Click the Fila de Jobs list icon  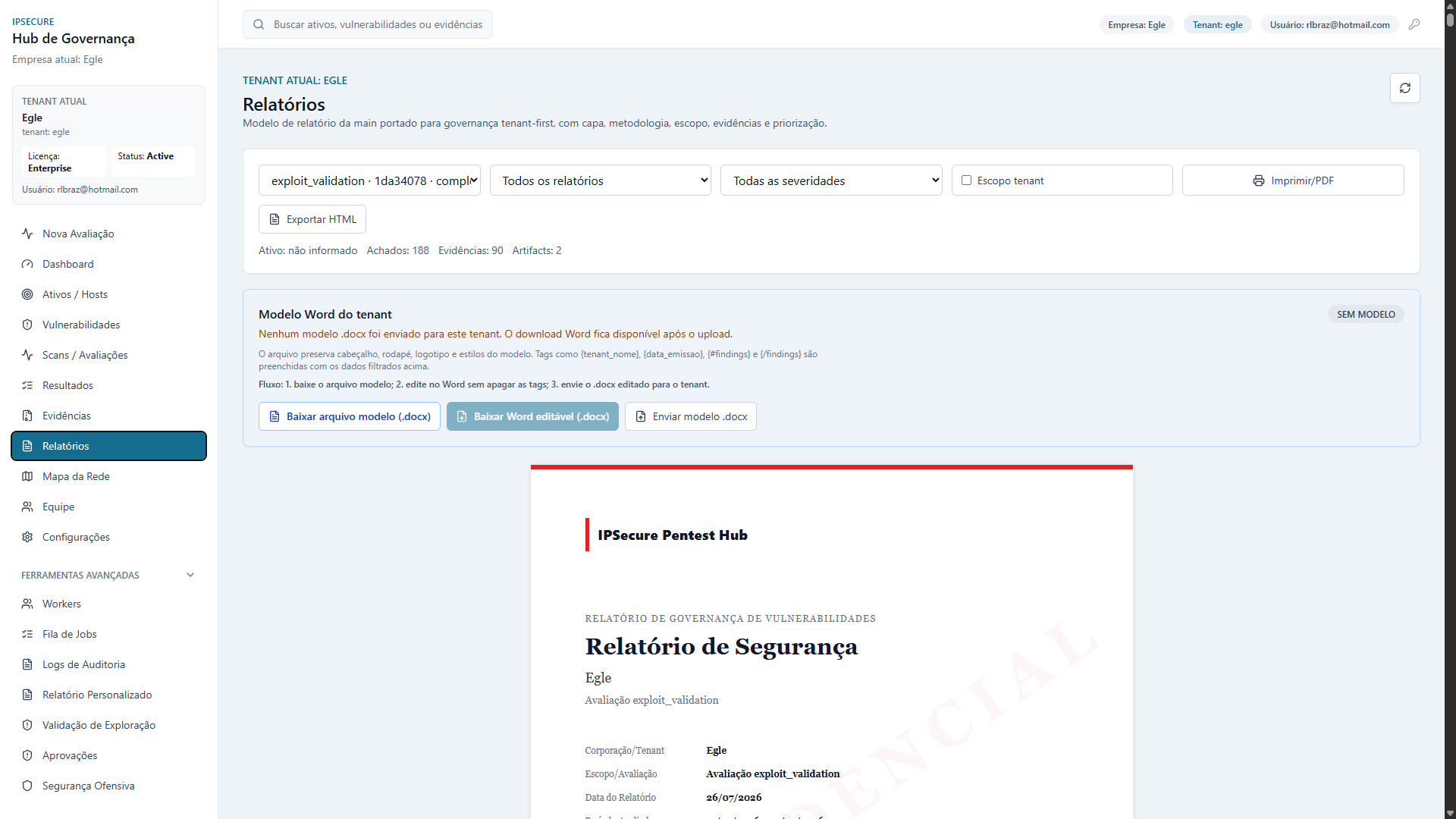(x=27, y=634)
